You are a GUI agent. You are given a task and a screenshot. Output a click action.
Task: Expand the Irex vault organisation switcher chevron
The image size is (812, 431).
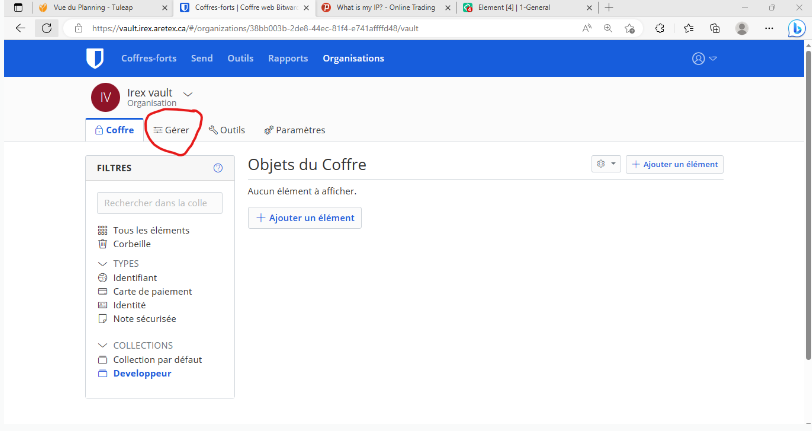pyautogui.click(x=188, y=94)
